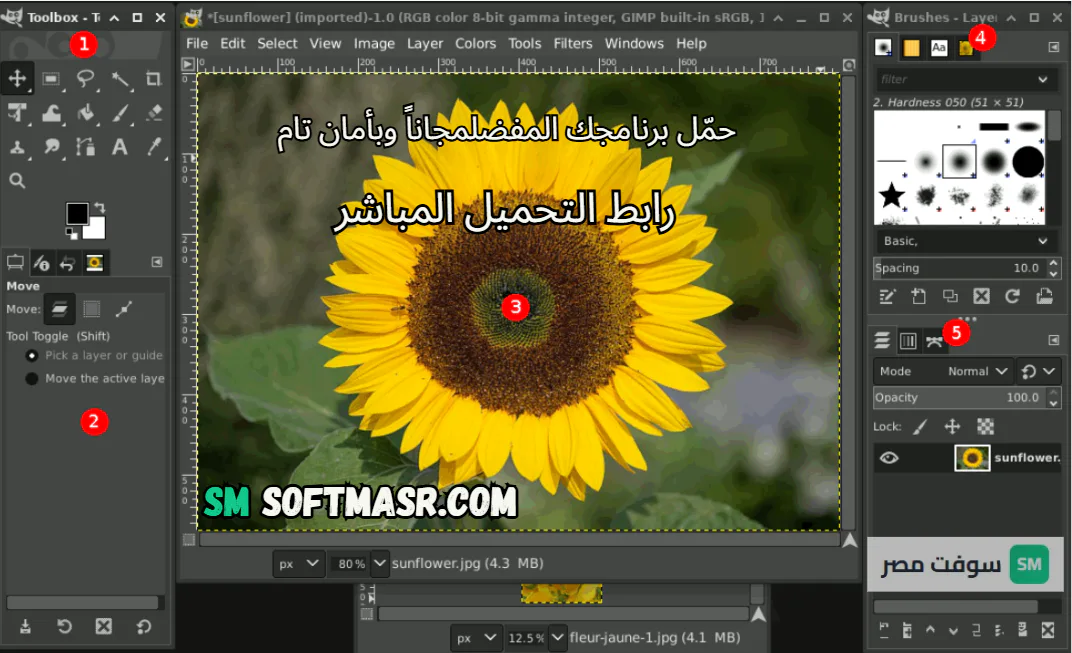
Task: Click the Edit brush button
Action: [x=887, y=296]
